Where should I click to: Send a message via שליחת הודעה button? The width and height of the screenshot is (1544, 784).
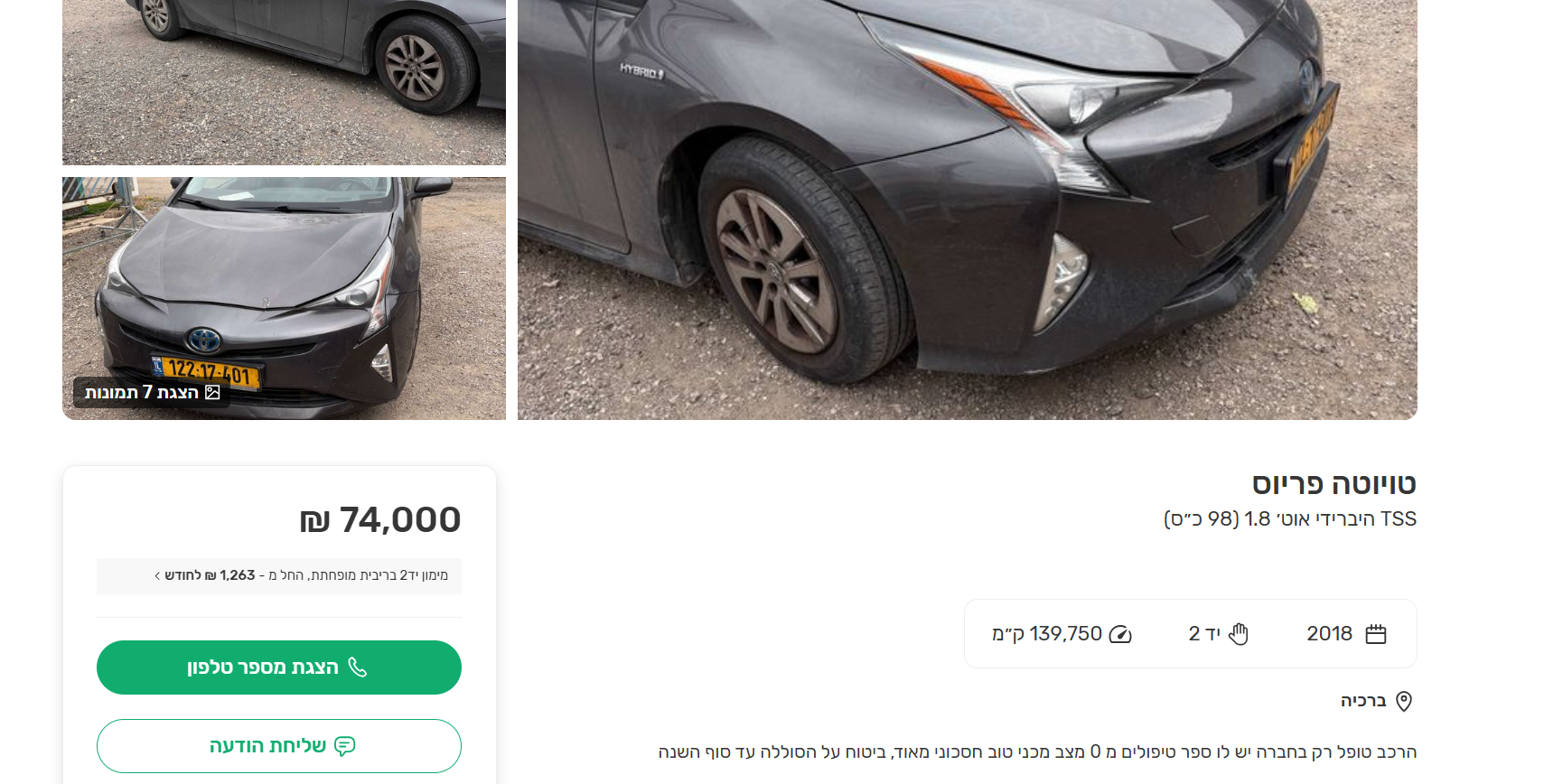coord(279,746)
